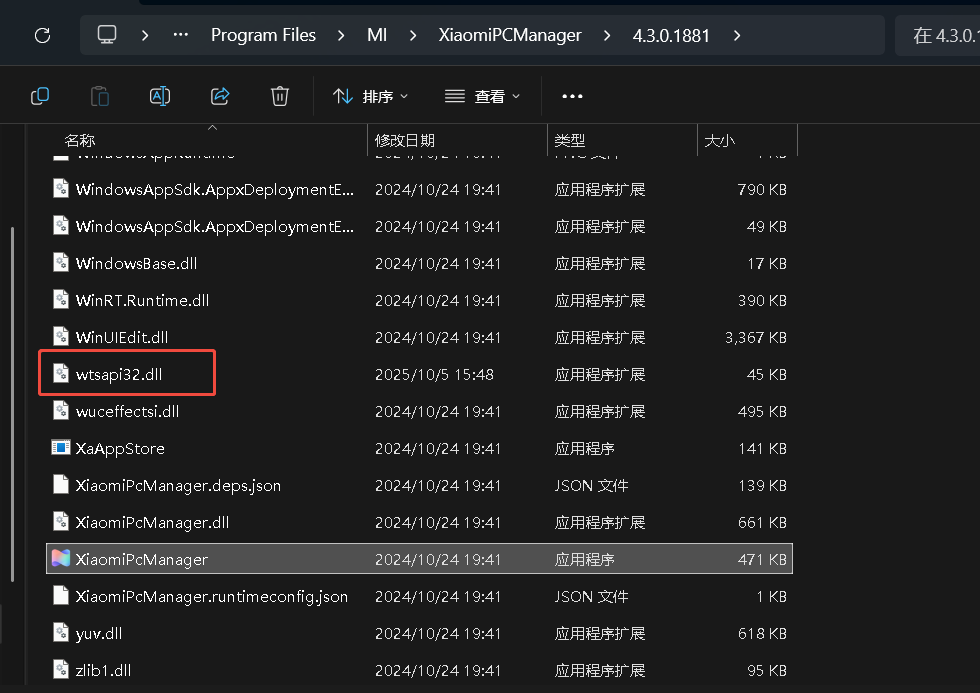Select the XiaomiPcManager.runtimeconfig.json file name

click(x=211, y=596)
